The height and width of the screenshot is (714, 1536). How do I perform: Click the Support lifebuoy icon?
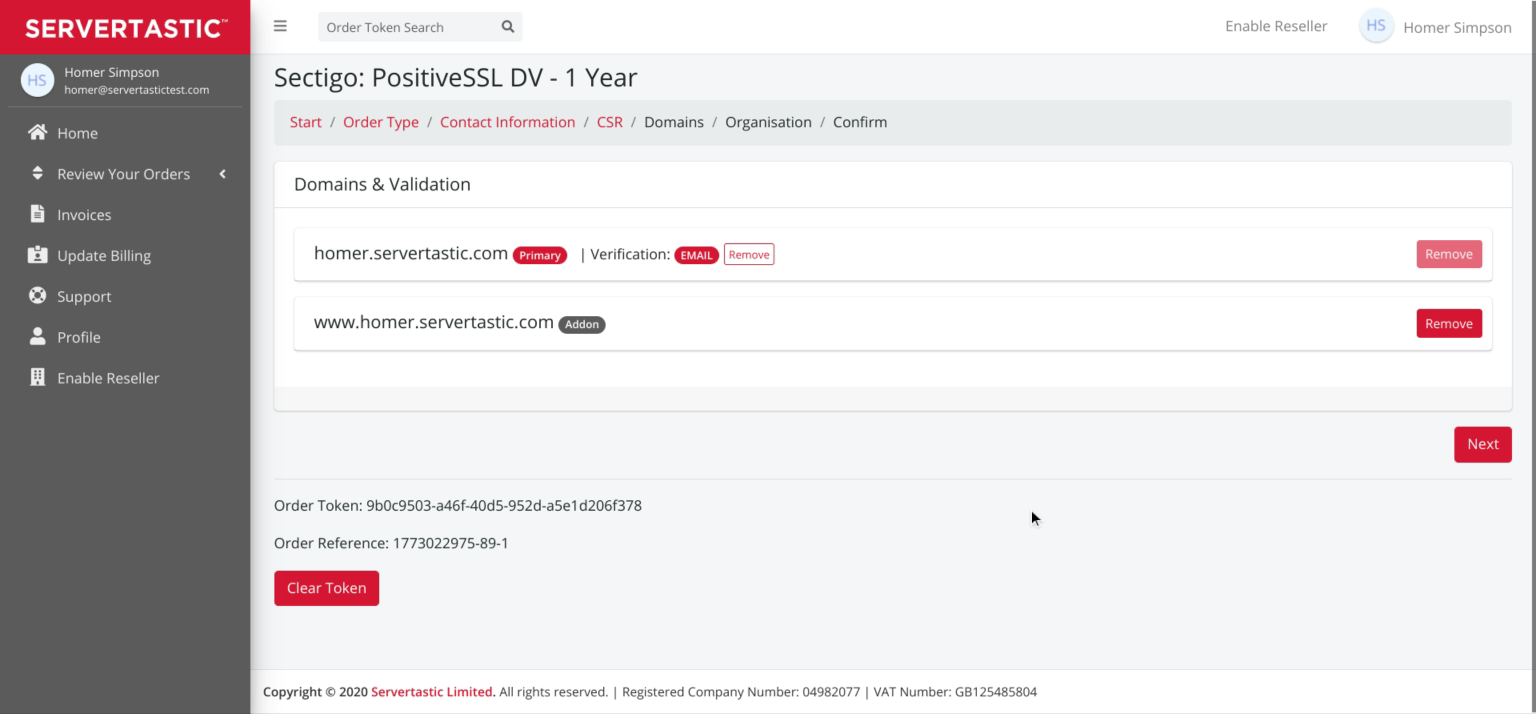(x=38, y=296)
